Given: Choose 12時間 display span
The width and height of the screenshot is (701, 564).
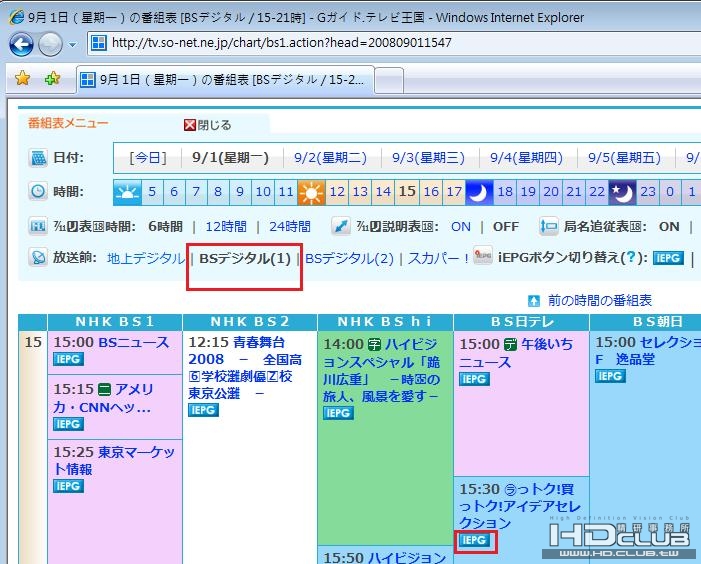Looking at the screenshot, I should [x=226, y=227].
